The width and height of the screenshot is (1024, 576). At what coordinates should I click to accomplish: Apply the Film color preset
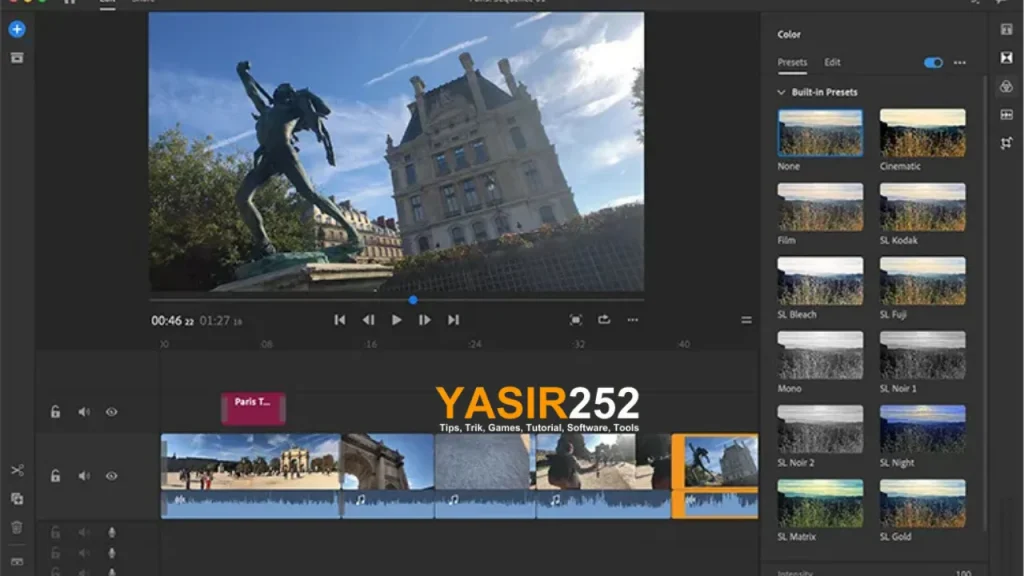coord(820,207)
